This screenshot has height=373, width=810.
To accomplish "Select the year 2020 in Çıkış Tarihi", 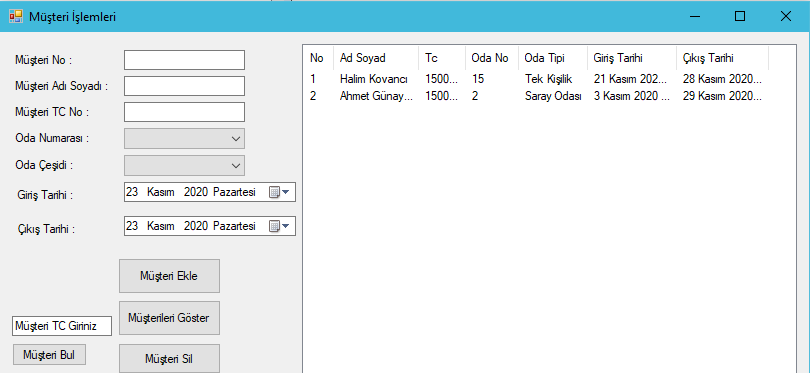I will tap(195, 226).
